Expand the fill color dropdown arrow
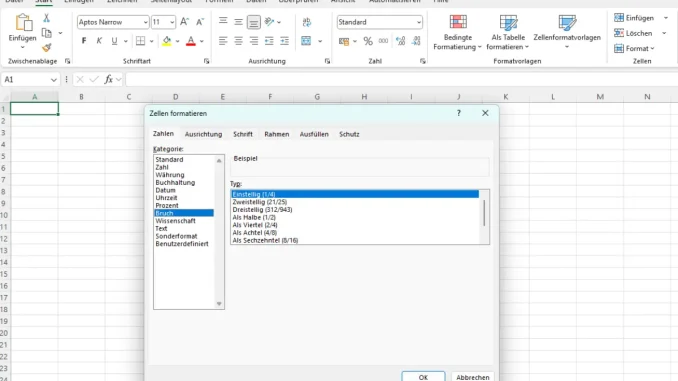The image size is (678, 381). tap(177, 42)
